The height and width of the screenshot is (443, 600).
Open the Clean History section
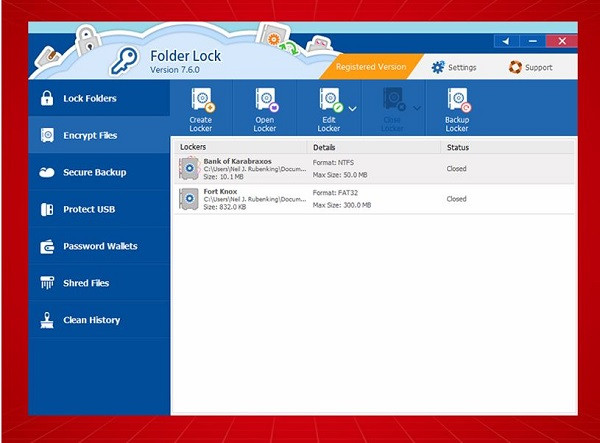click(x=99, y=320)
